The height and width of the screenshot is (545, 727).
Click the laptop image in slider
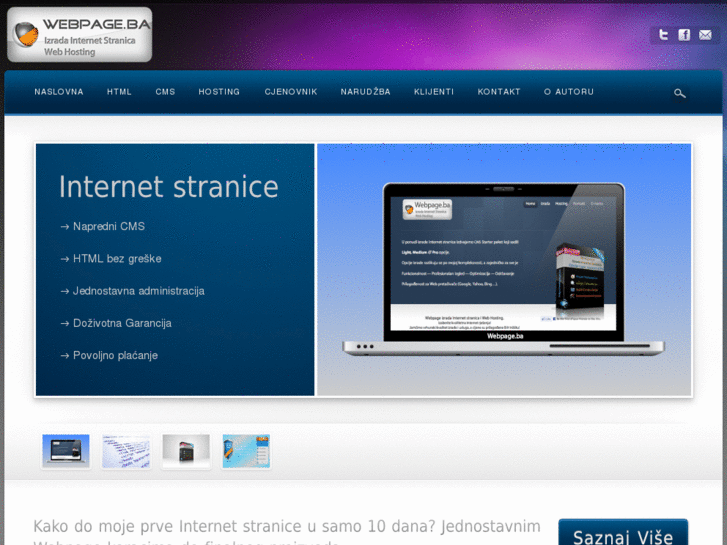point(504,269)
